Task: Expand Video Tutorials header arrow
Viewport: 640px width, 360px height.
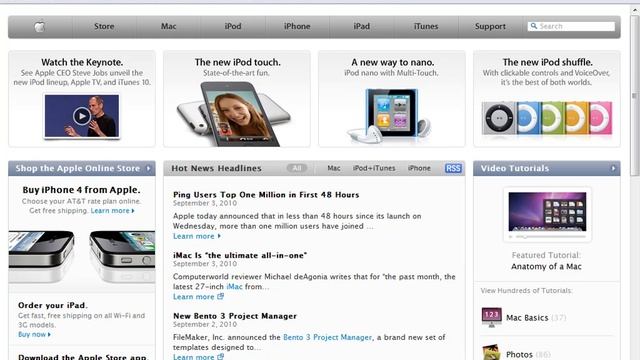Action: 613,168
